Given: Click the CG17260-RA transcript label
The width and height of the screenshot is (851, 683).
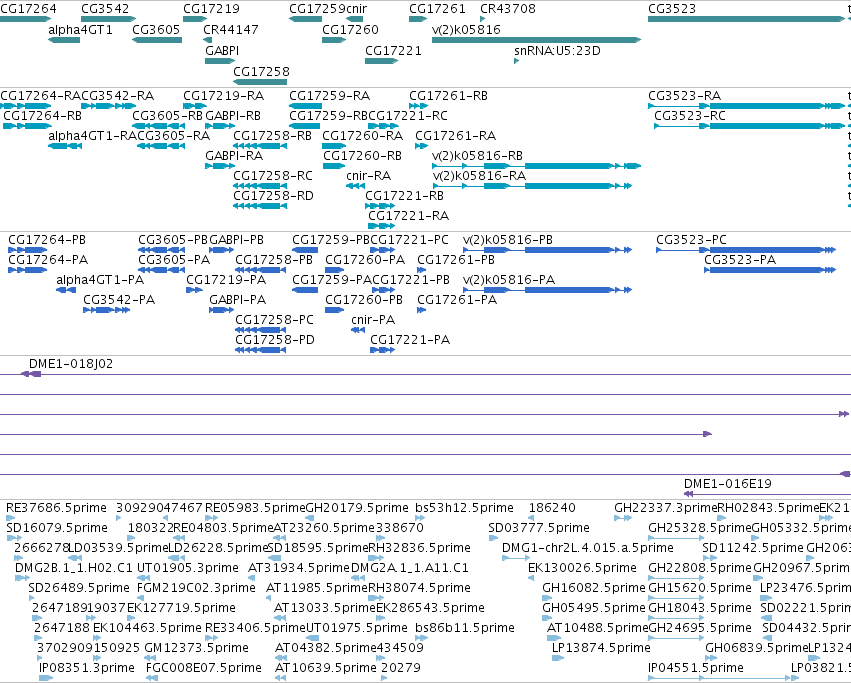Looking at the screenshot, I should click(363, 136).
